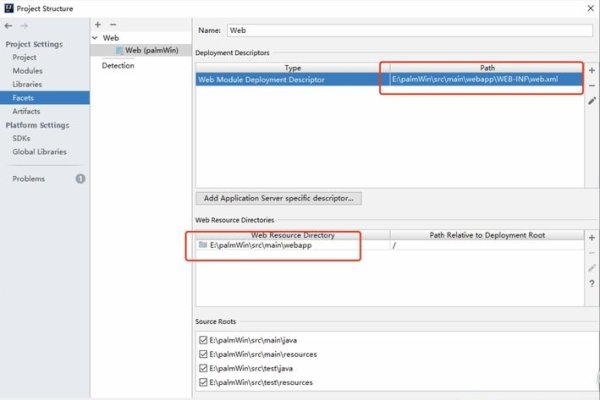This screenshot has height=400, width=600.
Task: Click Add Application Server specific descriptor button
Action: (x=279, y=198)
